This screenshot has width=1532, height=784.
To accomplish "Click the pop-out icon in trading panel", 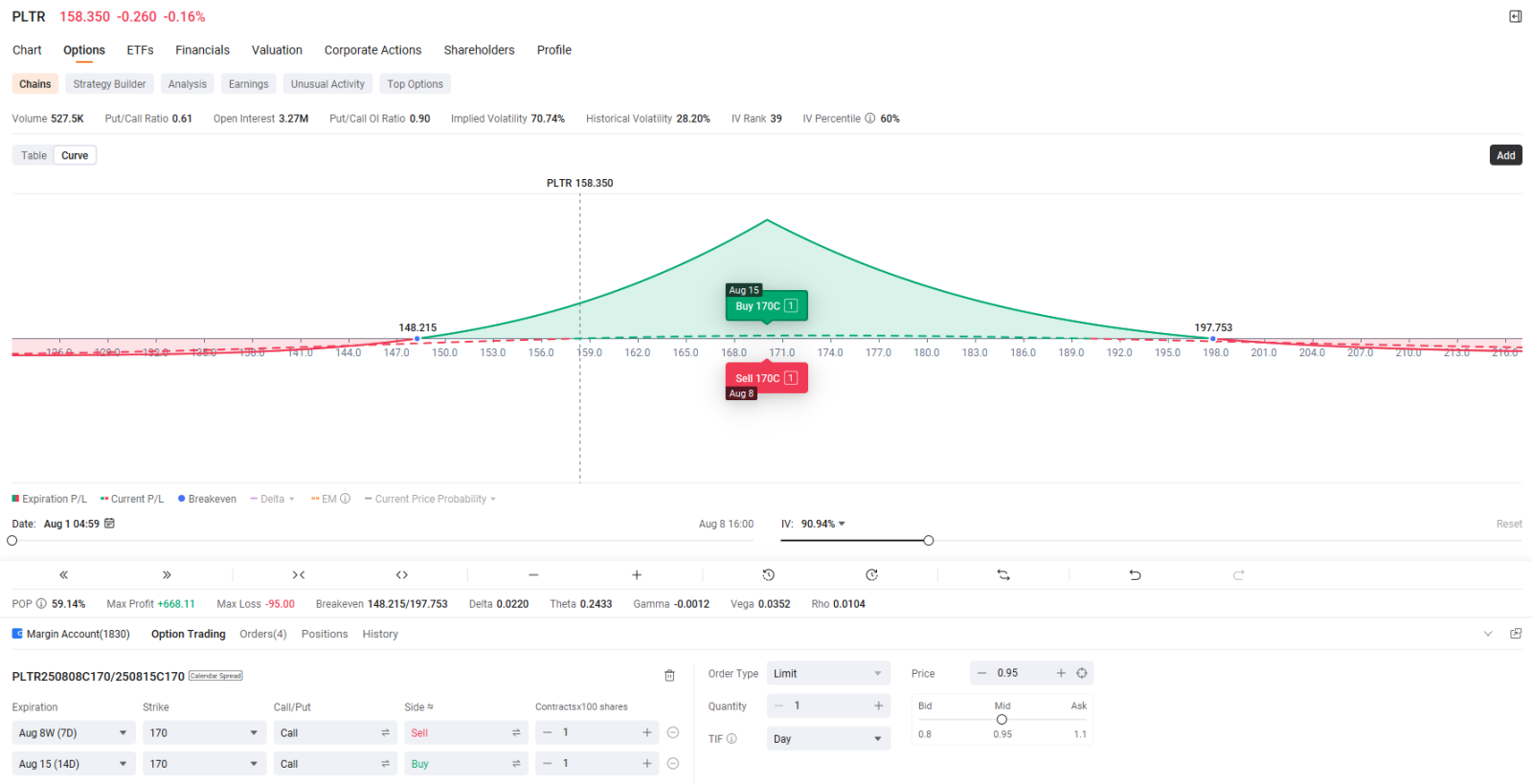I will [x=1516, y=634].
